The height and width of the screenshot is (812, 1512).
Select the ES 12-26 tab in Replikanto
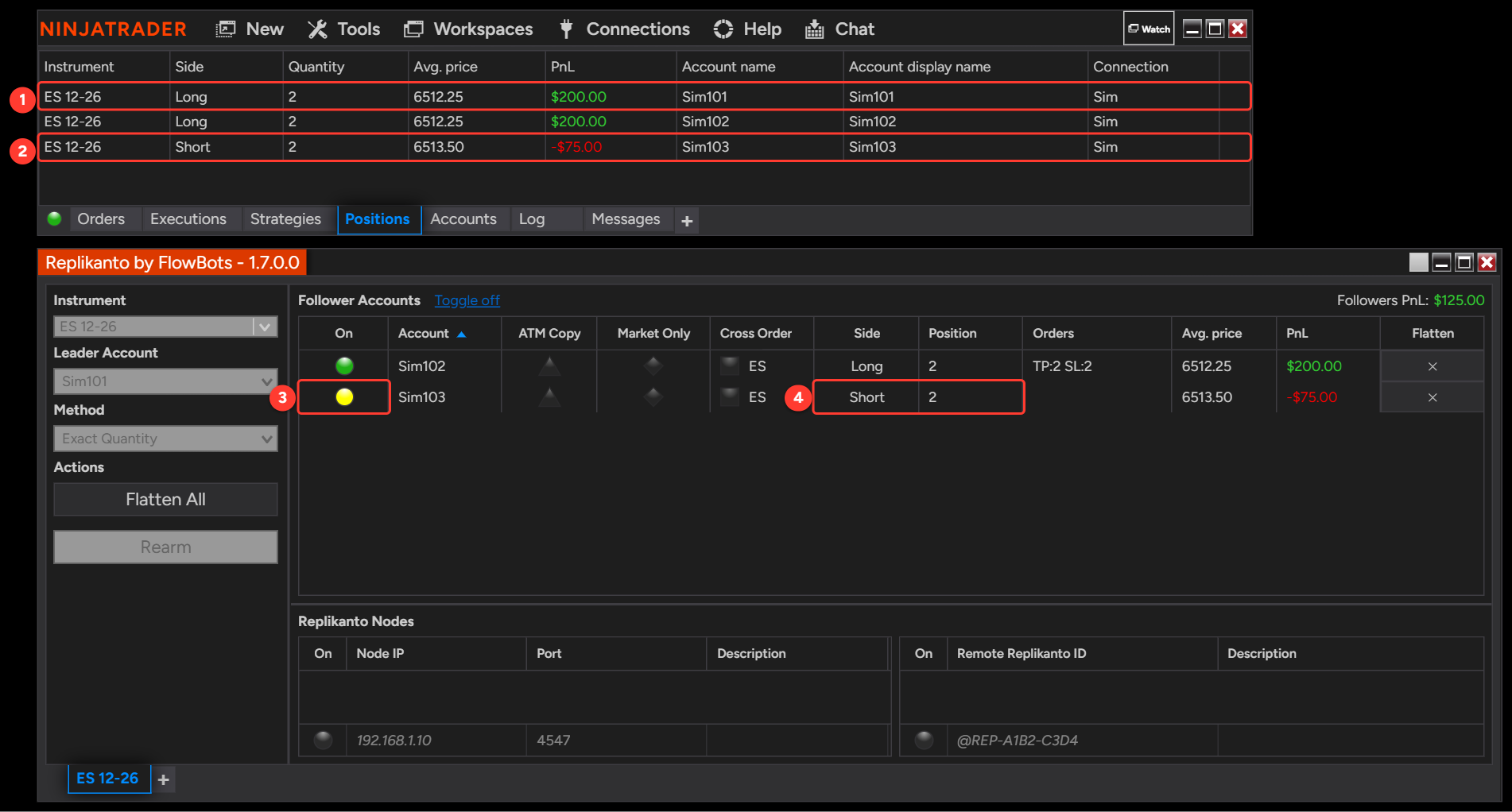(x=108, y=779)
